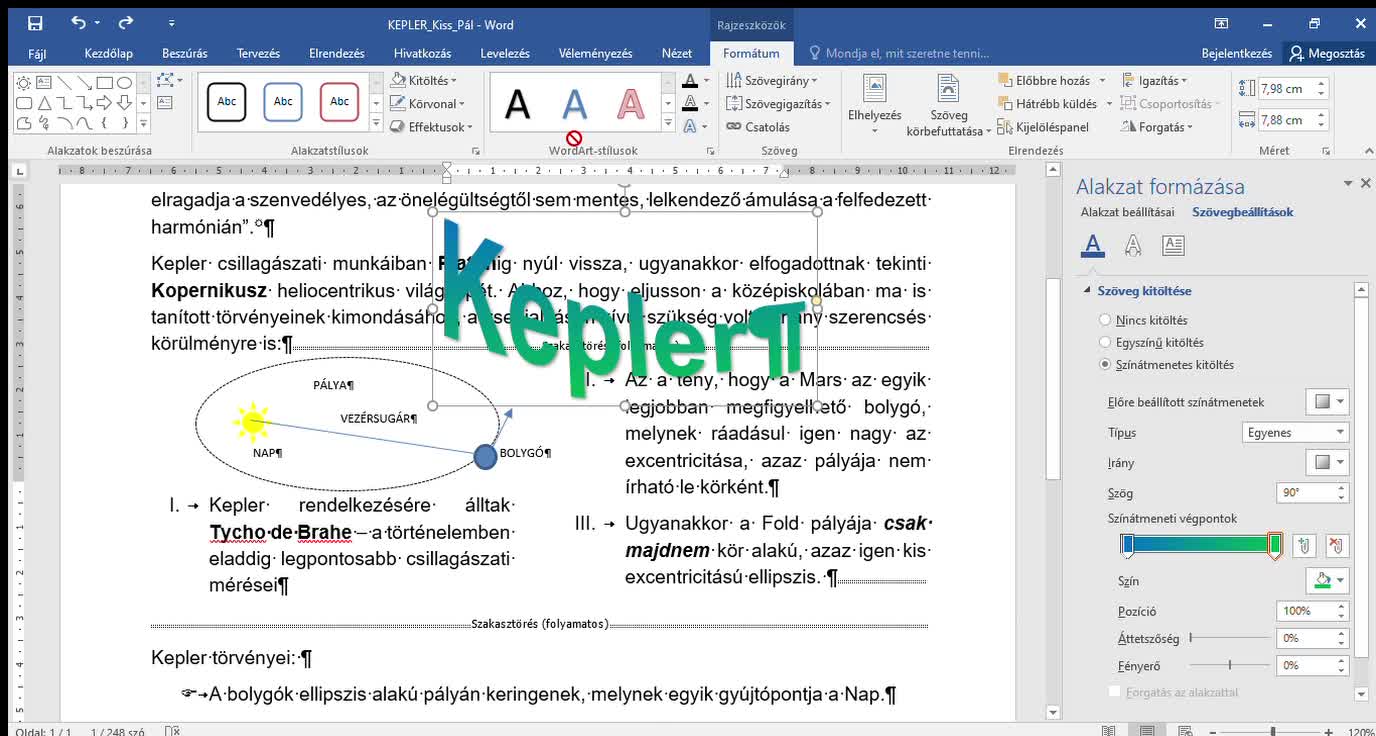Switch to the Kezdőlap tab
The width and height of the screenshot is (1376, 736).
coord(109,53)
